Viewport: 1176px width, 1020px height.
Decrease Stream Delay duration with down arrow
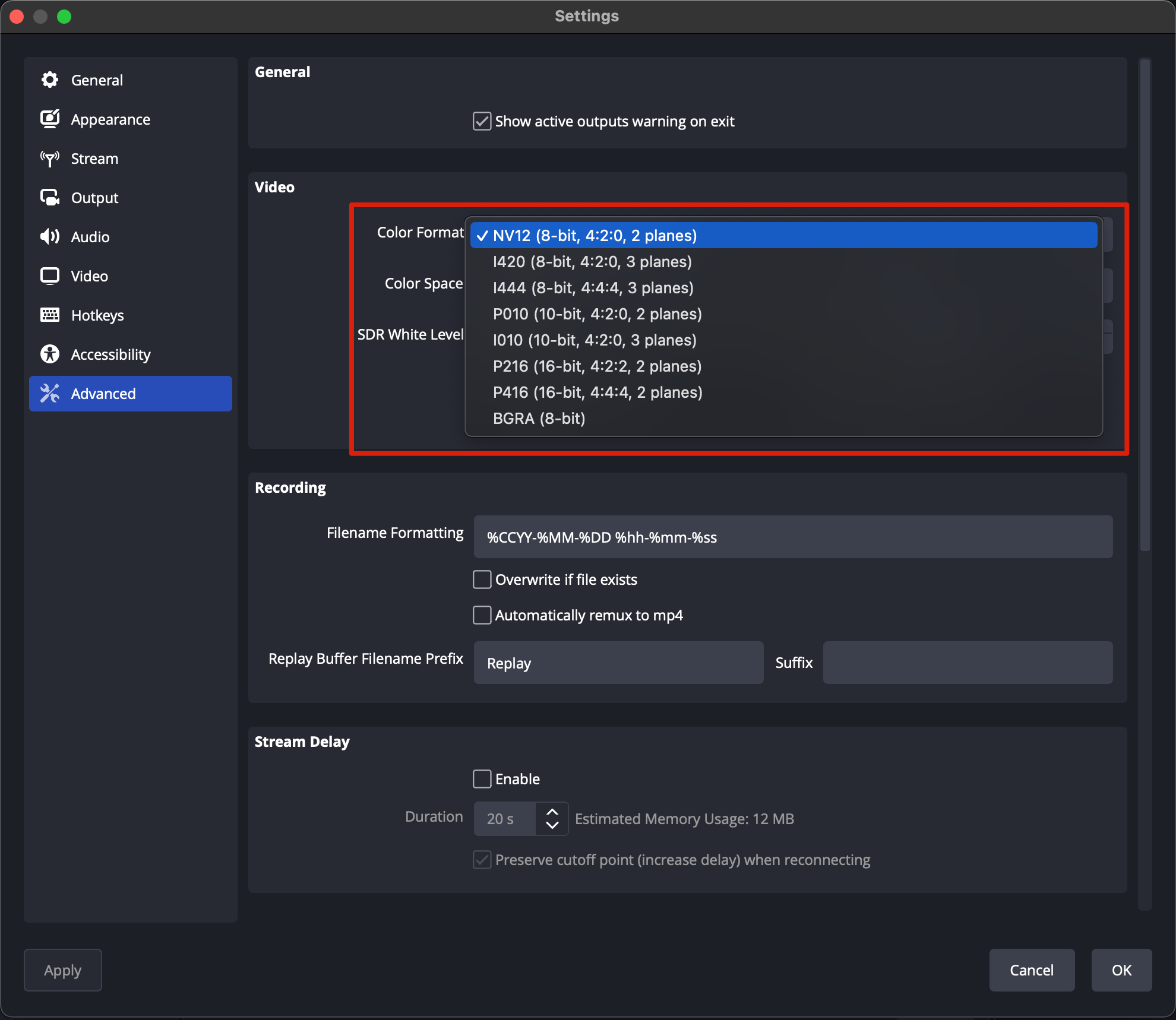(552, 826)
